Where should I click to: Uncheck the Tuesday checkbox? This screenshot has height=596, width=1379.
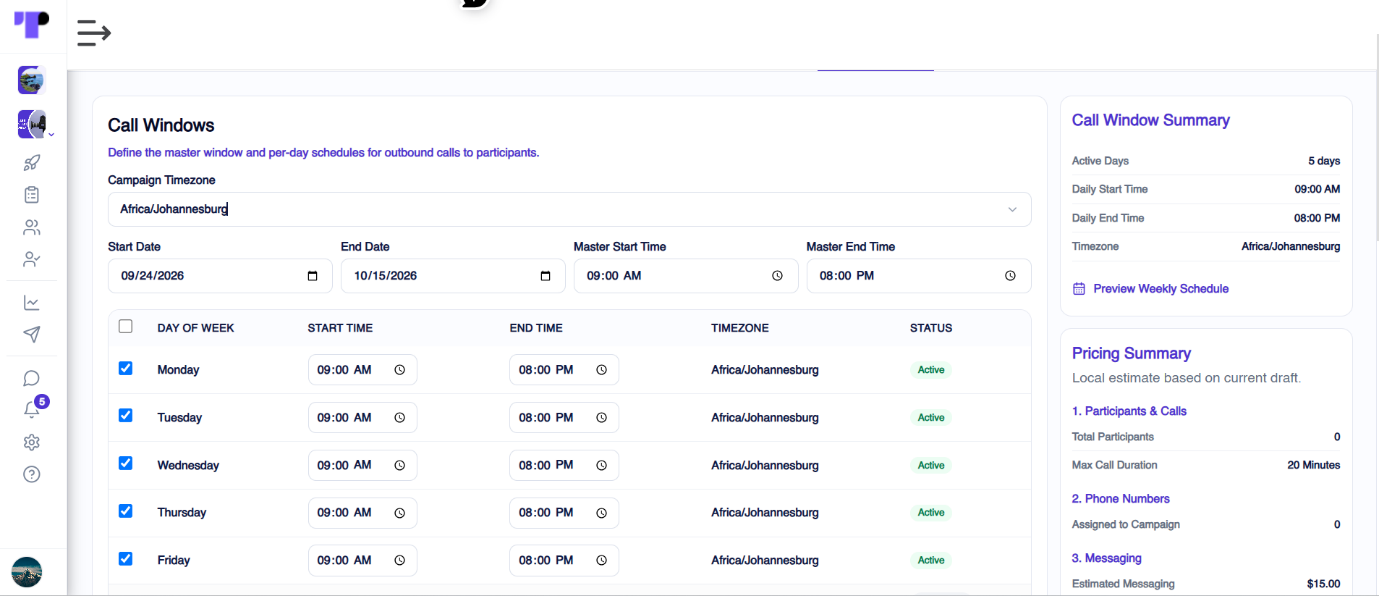tap(125, 415)
